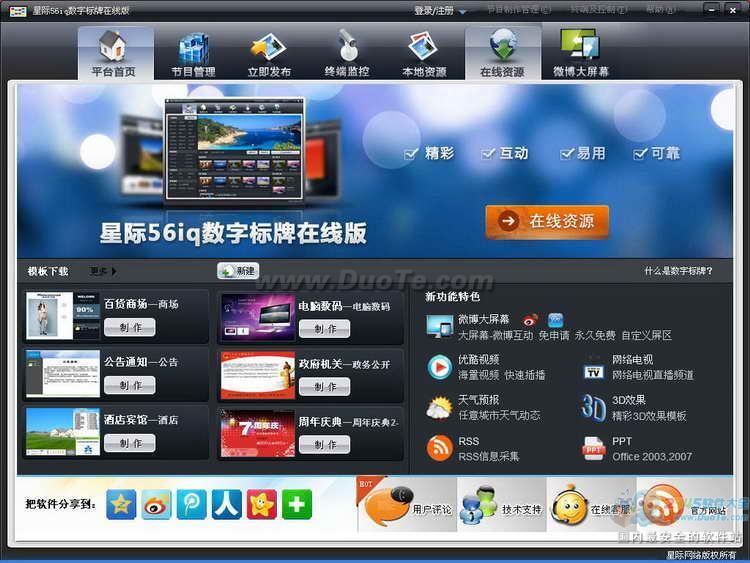The image size is (750, 563).
Task: Click the 网络电视直播频道 text
Action: 653,375
